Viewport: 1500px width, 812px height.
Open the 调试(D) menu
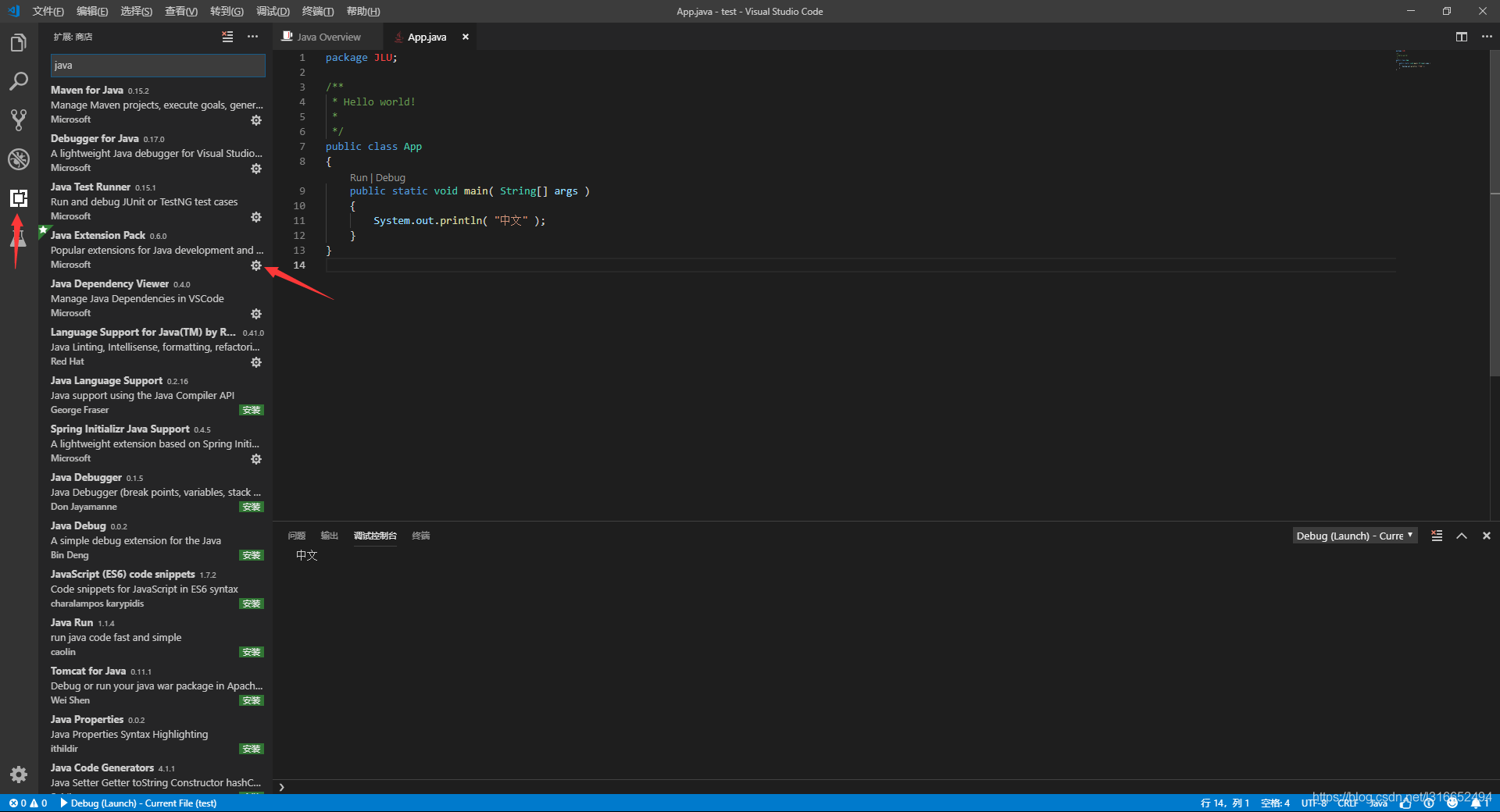[x=273, y=11]
